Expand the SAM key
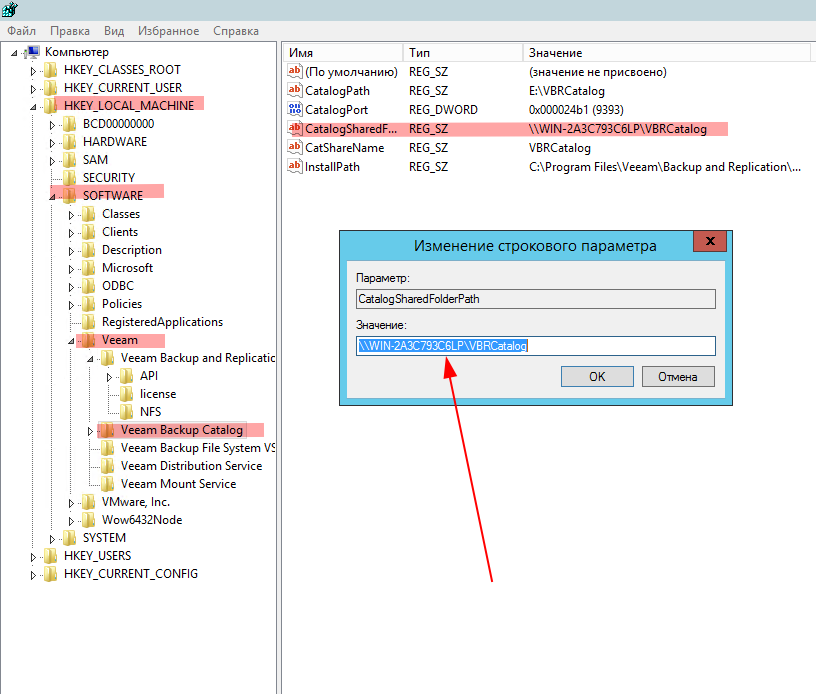 point(52,161)
